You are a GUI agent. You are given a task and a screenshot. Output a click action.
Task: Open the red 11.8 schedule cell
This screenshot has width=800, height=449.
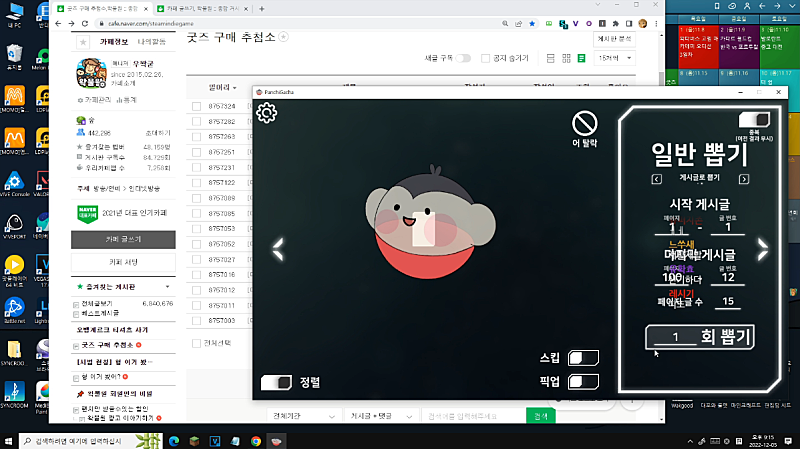pos(698,46)
